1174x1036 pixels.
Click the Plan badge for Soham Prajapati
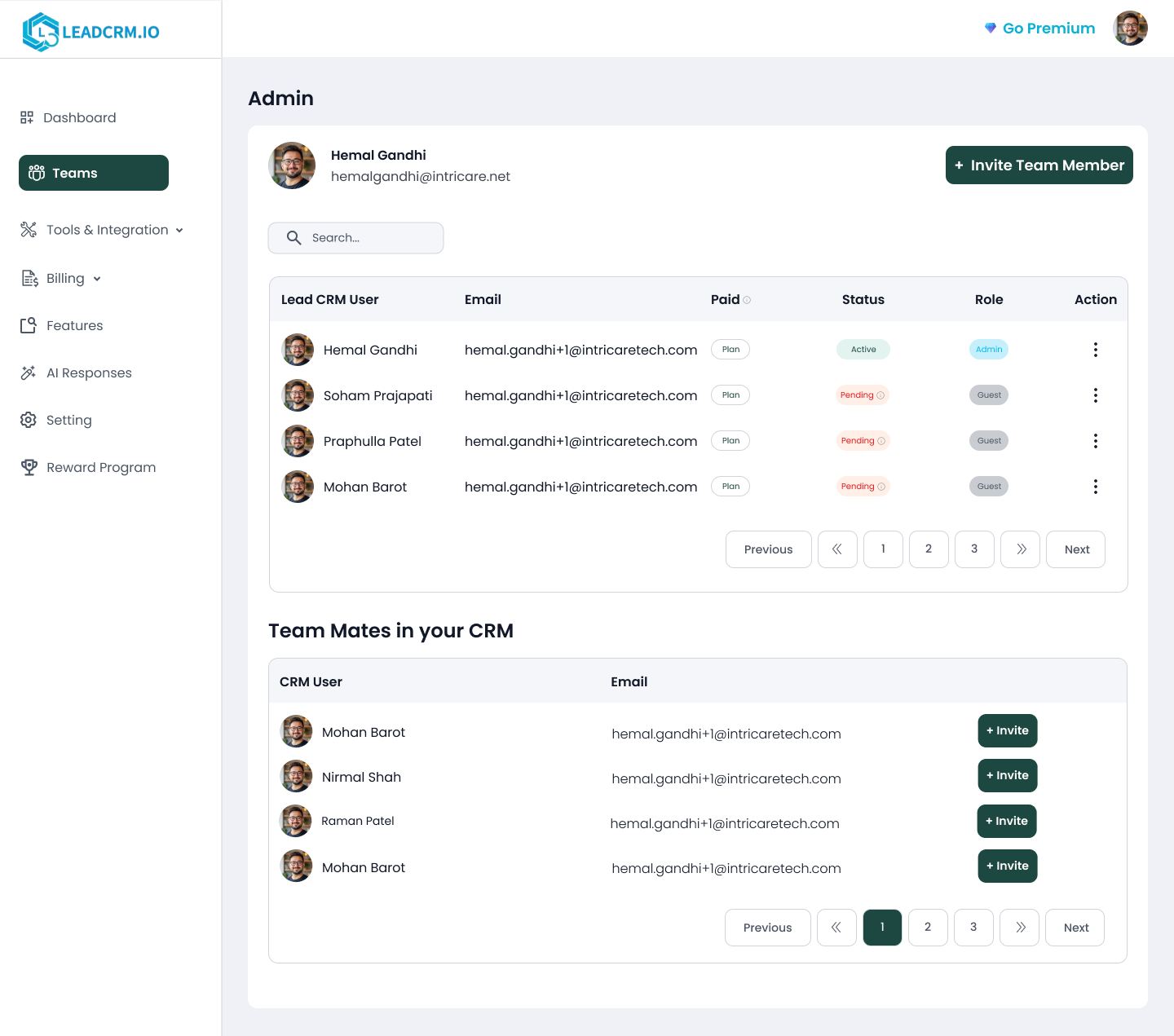[730, 395]
